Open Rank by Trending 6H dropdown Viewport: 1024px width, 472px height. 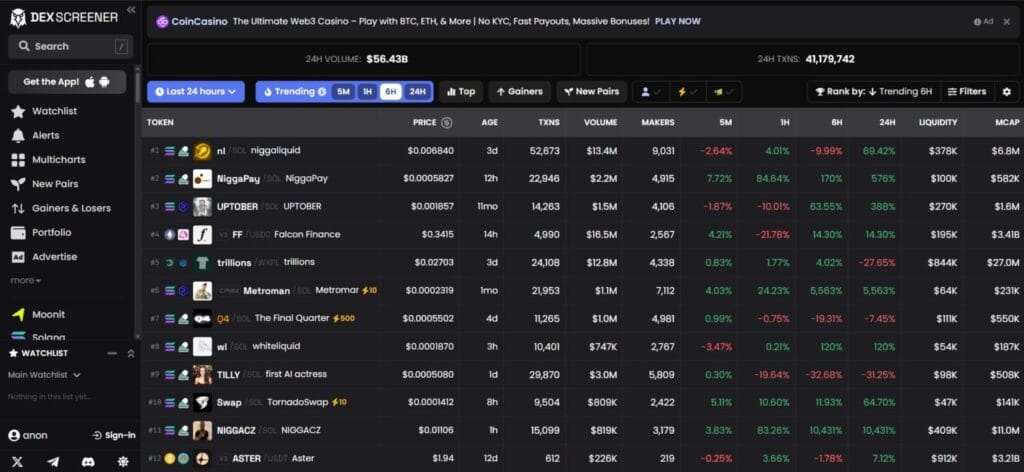873,92
